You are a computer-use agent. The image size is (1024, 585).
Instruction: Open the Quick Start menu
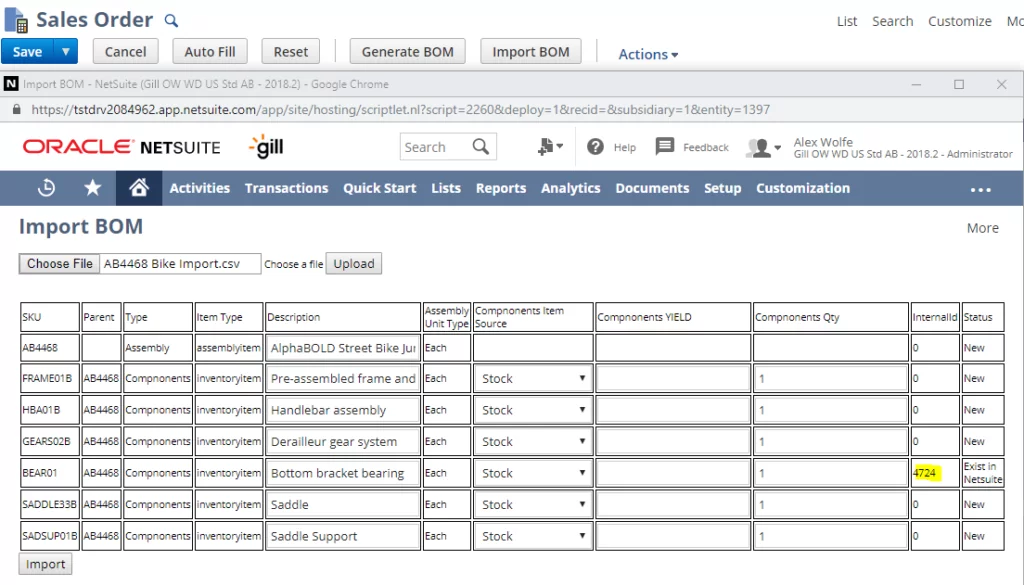[379, 188]
